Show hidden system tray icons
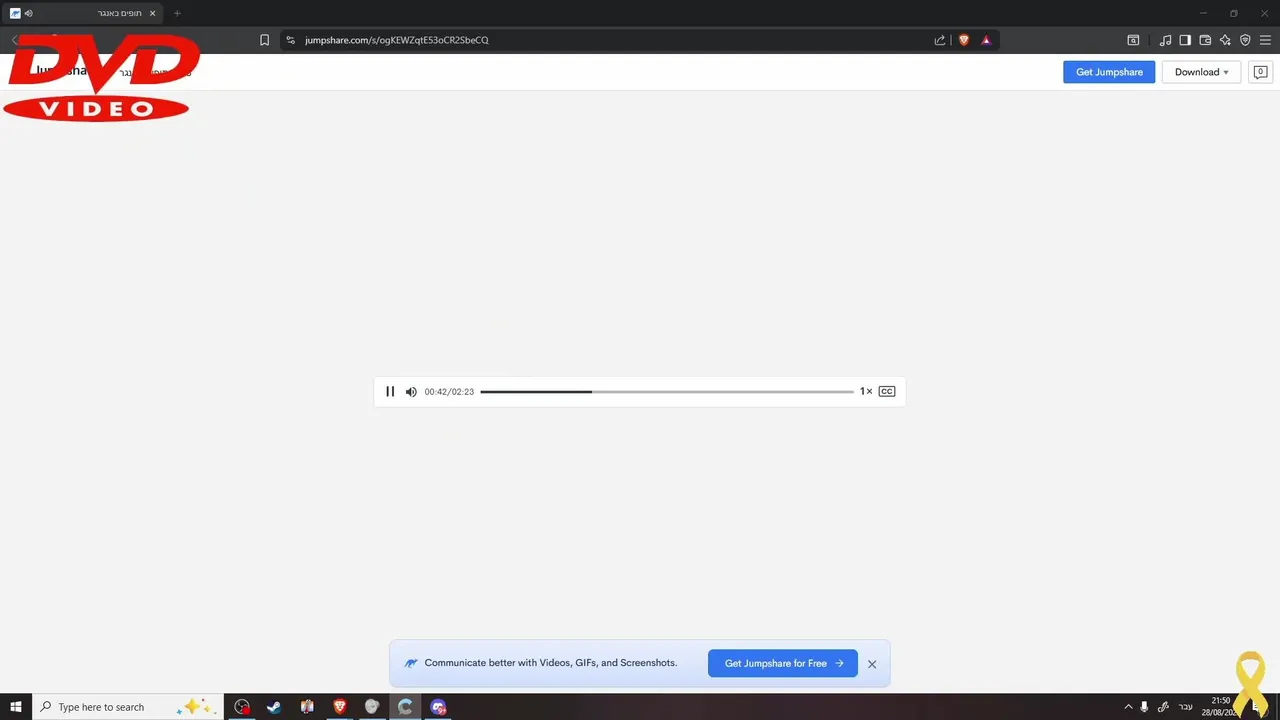This screenshot has width=1280, height=720. (x=1128, y=707)
